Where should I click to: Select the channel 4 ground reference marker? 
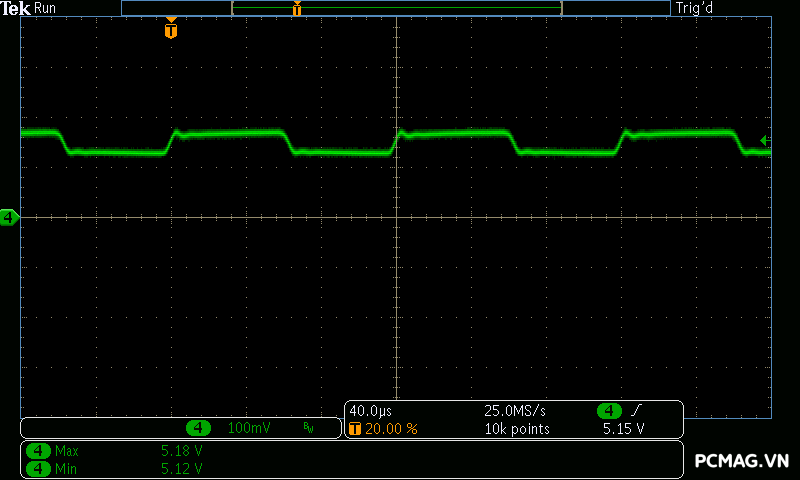click(9, 217)
